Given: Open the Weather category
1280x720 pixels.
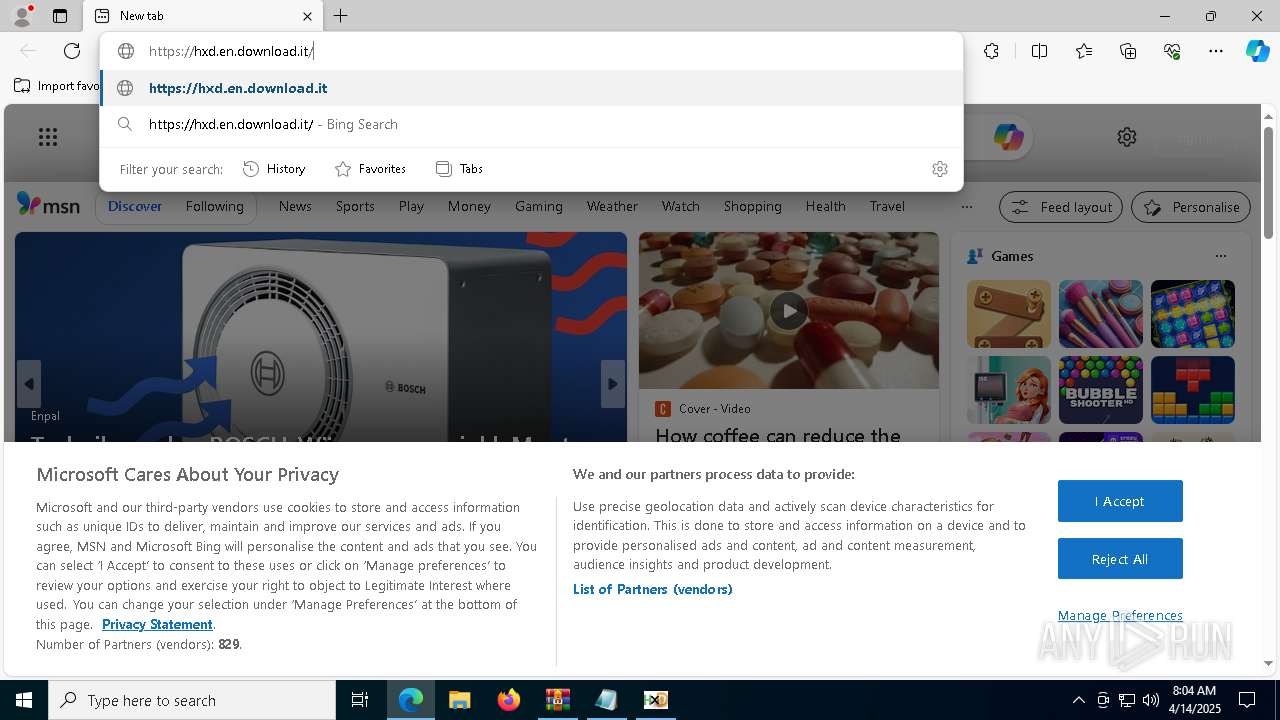Looking at the screenshot, I should tap(612, 206).
